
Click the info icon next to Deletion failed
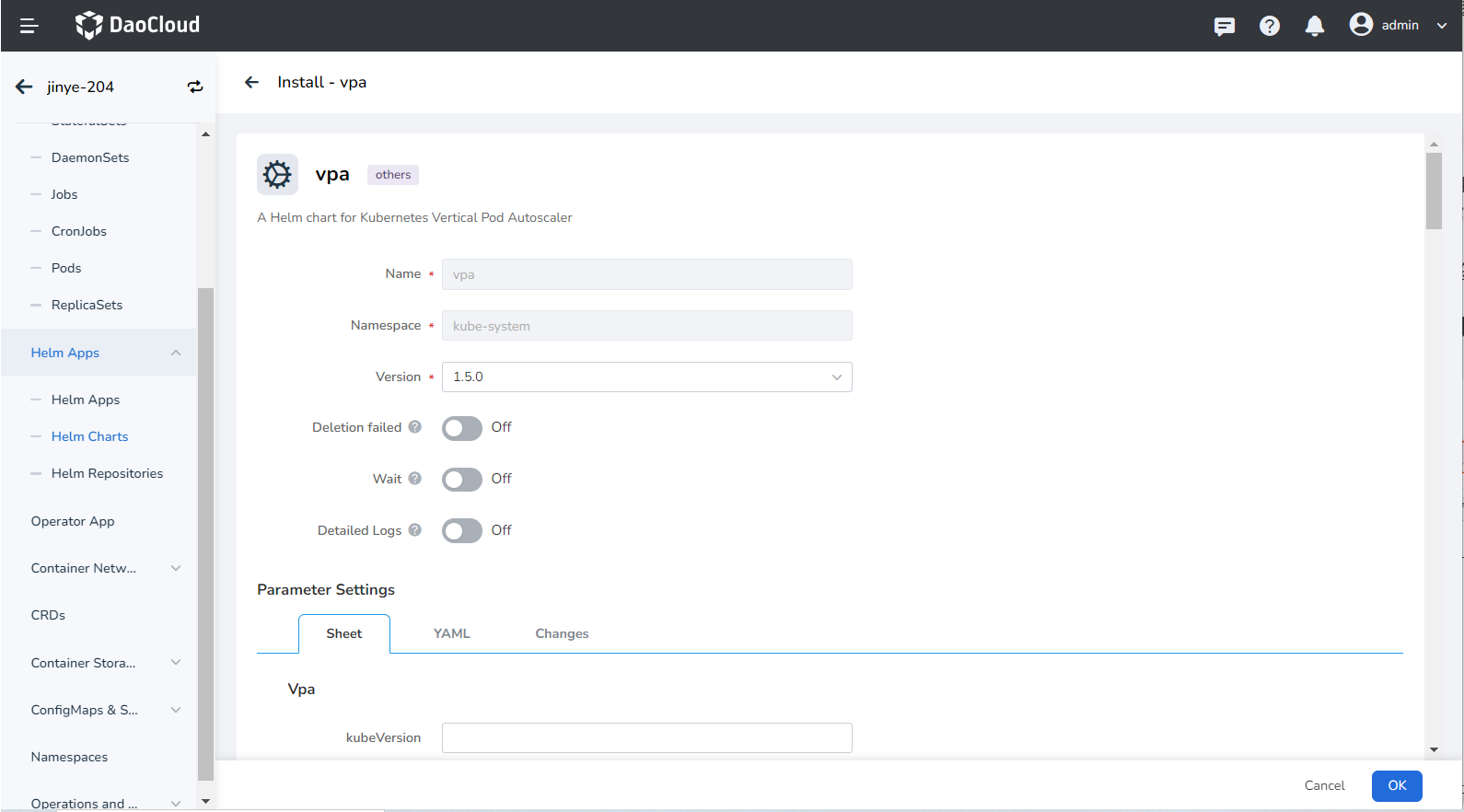click(415, 427)
